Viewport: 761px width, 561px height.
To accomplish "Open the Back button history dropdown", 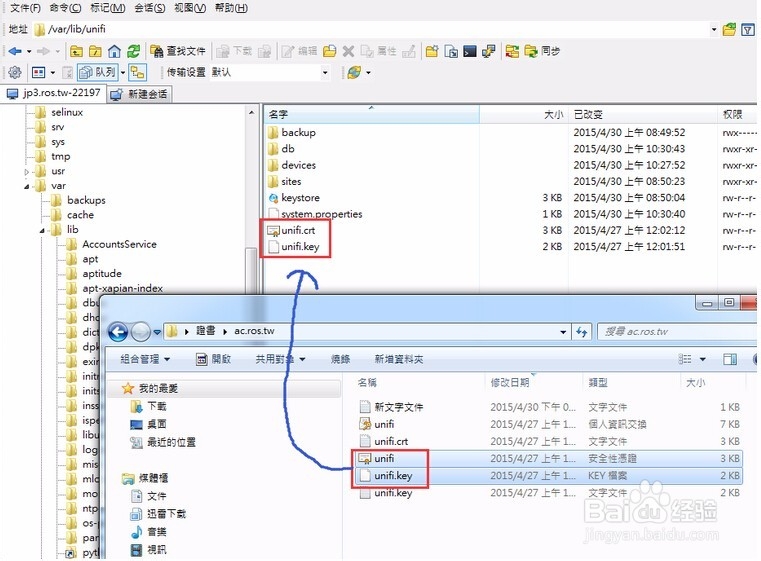I will point(29,51).
